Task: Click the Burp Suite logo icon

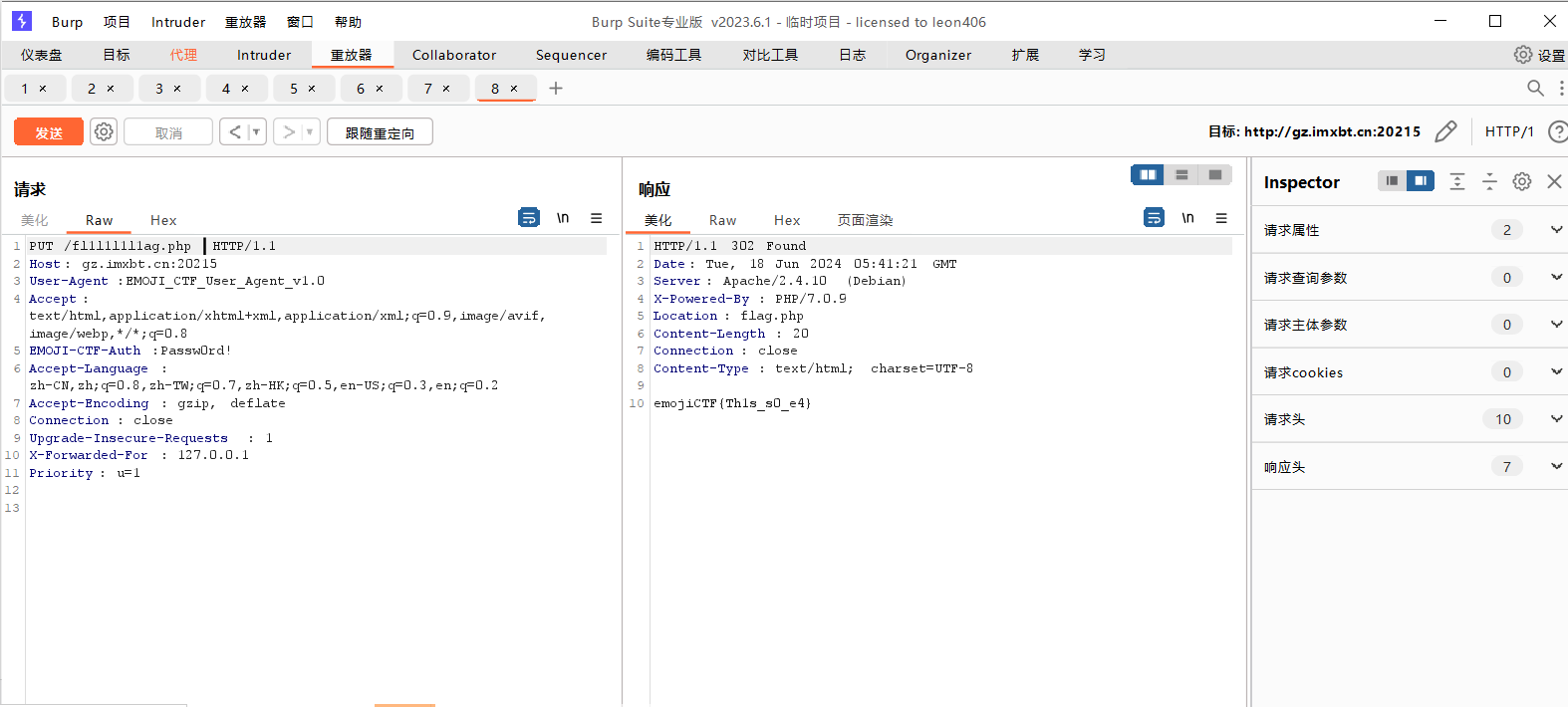Action: [x=21, y=21]
